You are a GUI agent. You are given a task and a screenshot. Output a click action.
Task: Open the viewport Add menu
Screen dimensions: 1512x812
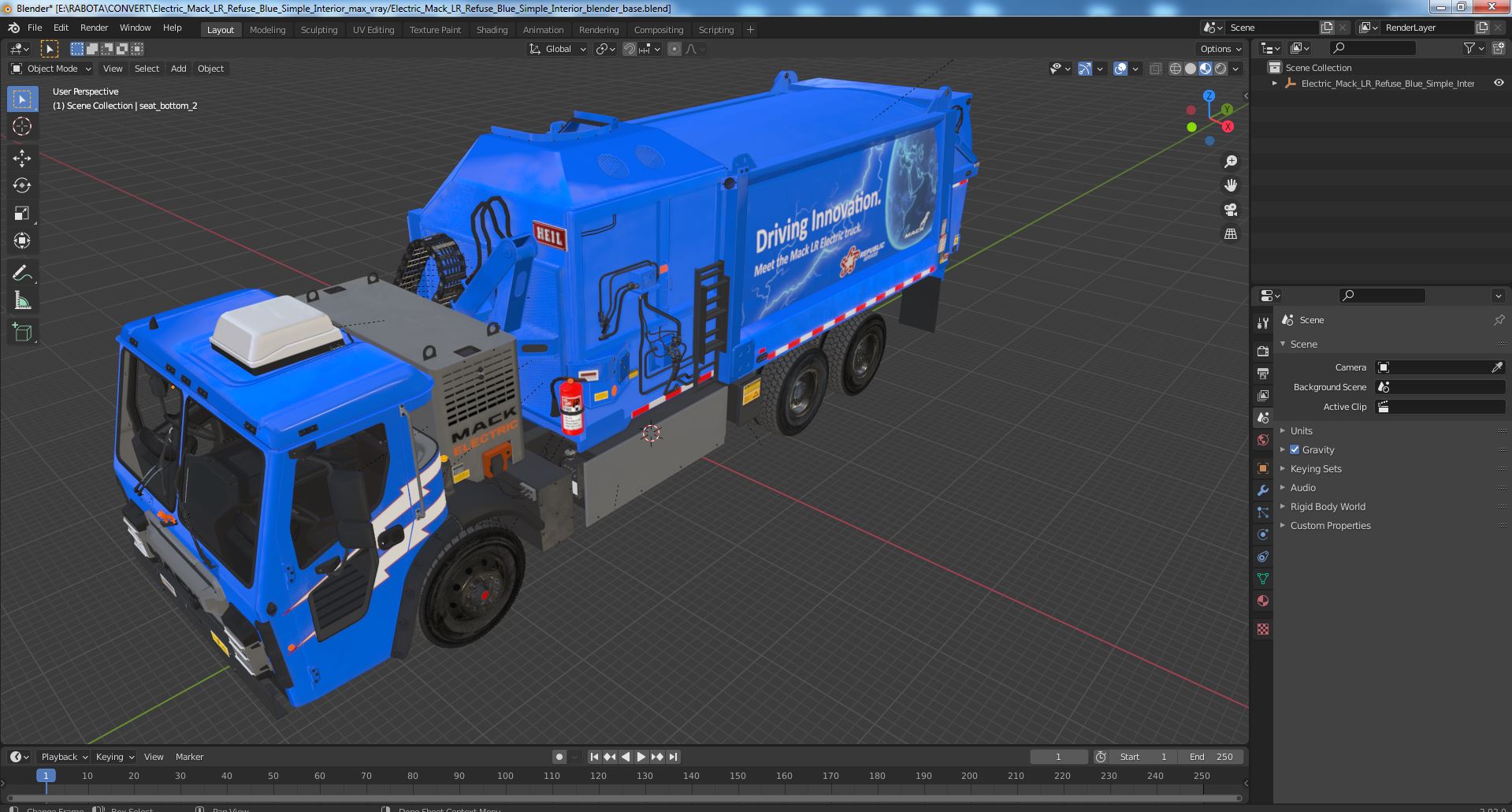179,69
